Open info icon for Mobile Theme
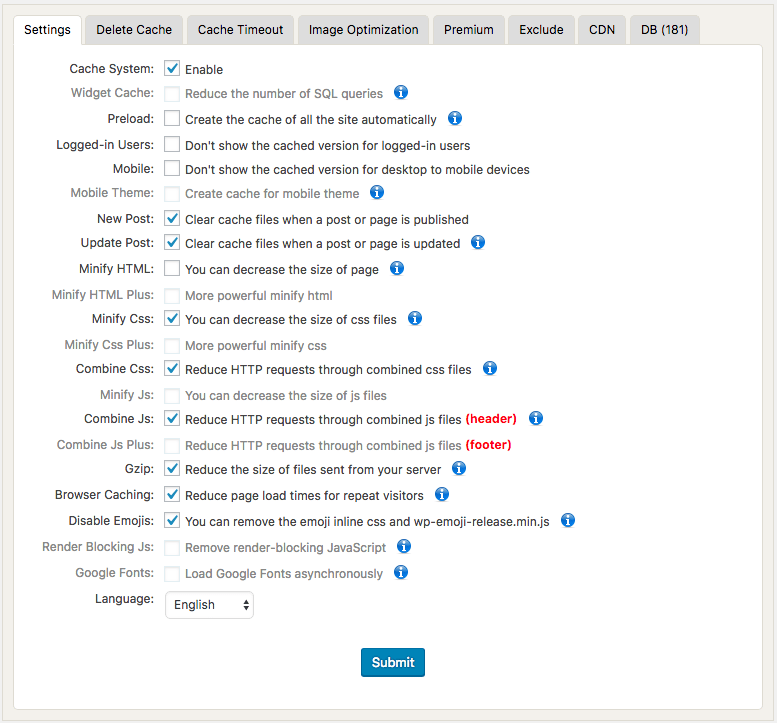 point(377,192)
